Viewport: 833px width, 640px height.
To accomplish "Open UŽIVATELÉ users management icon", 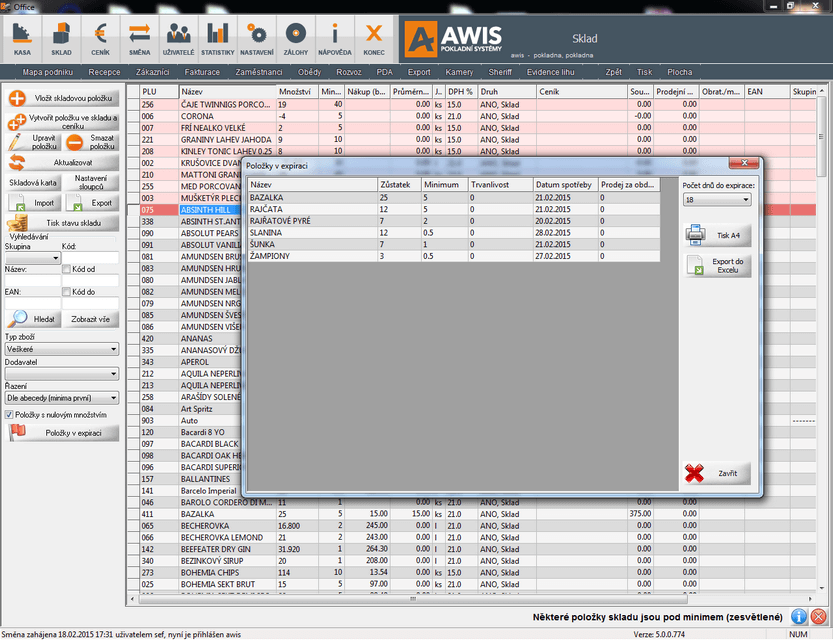I will (178, 37).
